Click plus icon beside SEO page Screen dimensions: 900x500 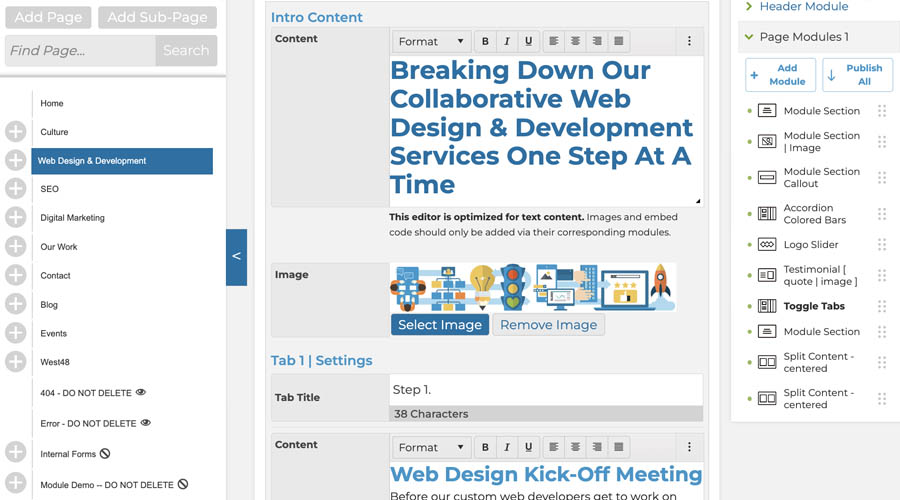pos(15,188)
